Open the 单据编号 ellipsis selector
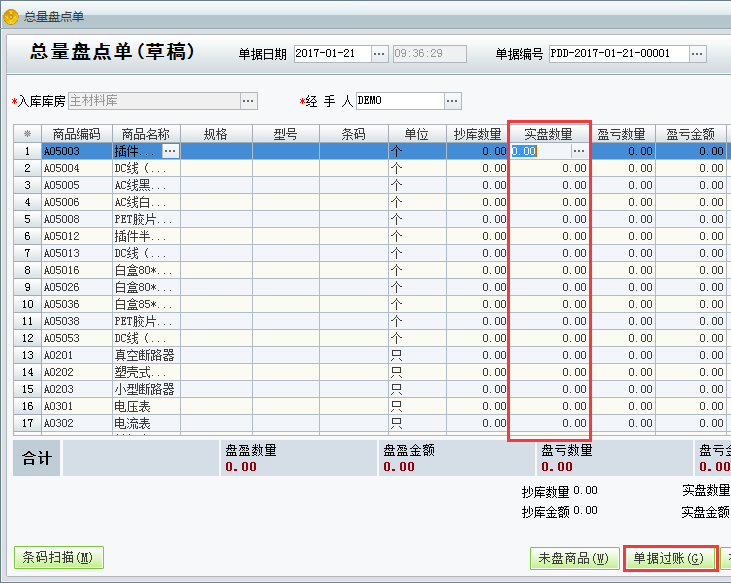731x583 pixels. pos(697,54)
